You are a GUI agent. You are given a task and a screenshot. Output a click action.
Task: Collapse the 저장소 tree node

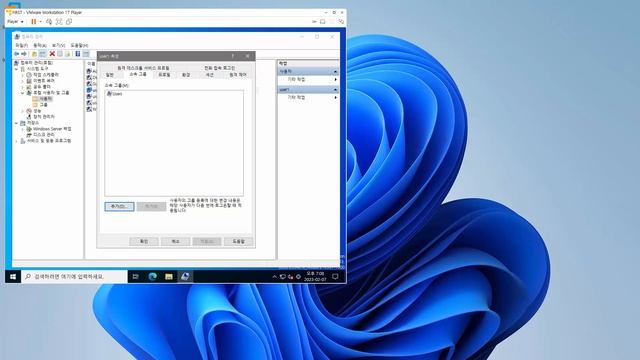[17, 123]
